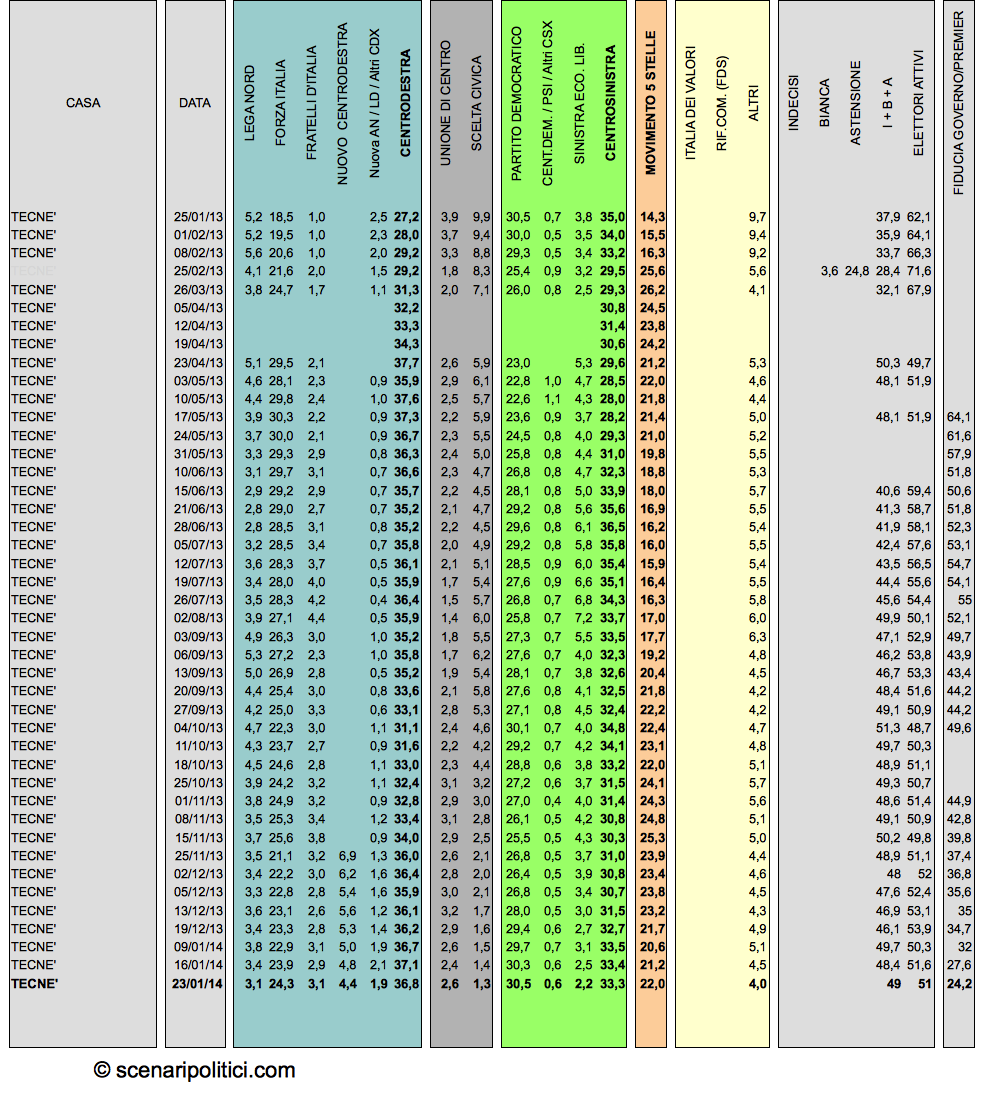Click the BIANCA column header
This screenshot has width=985, height=1094.
pos(825,103)
